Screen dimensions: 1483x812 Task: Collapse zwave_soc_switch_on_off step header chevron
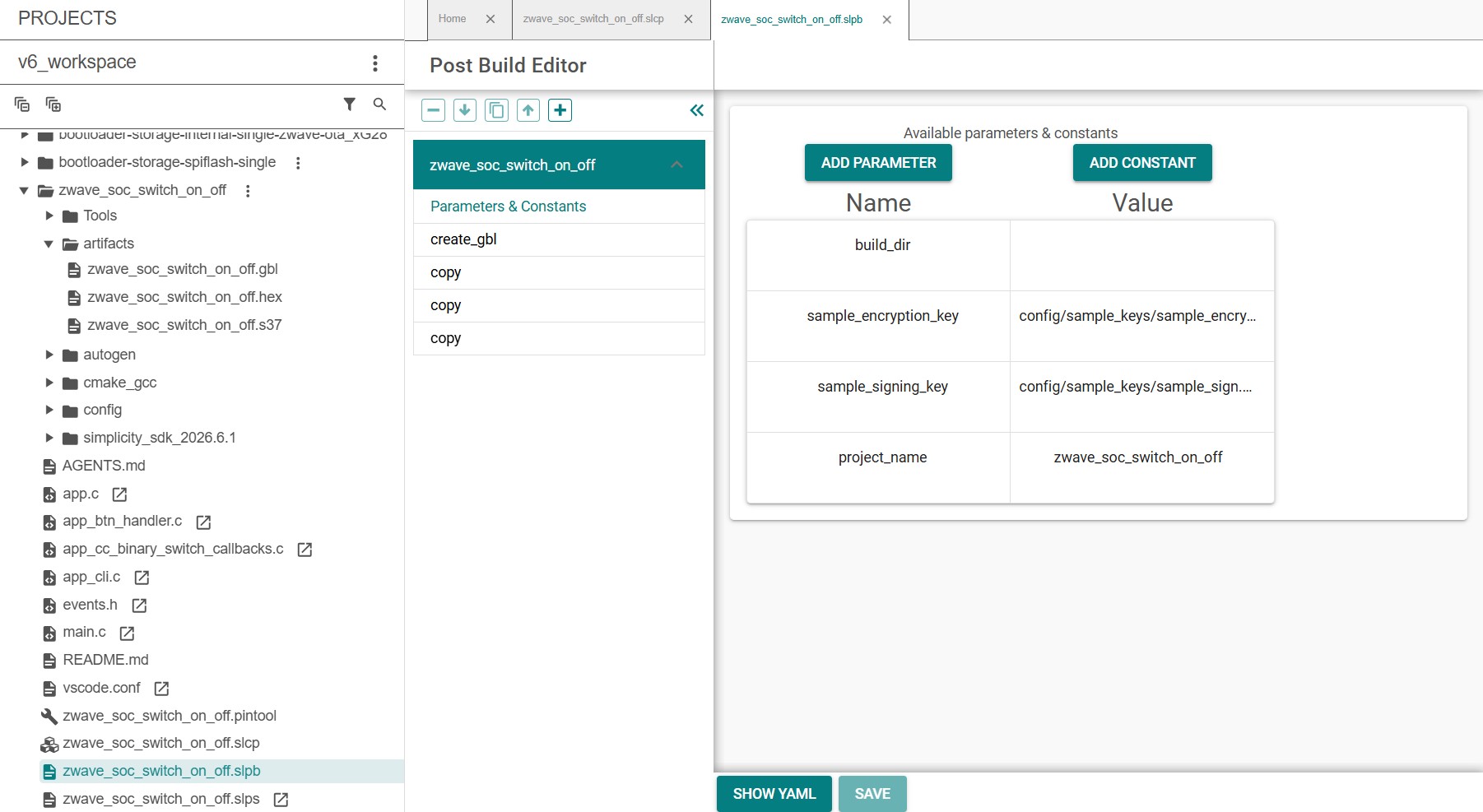[676, 165]
